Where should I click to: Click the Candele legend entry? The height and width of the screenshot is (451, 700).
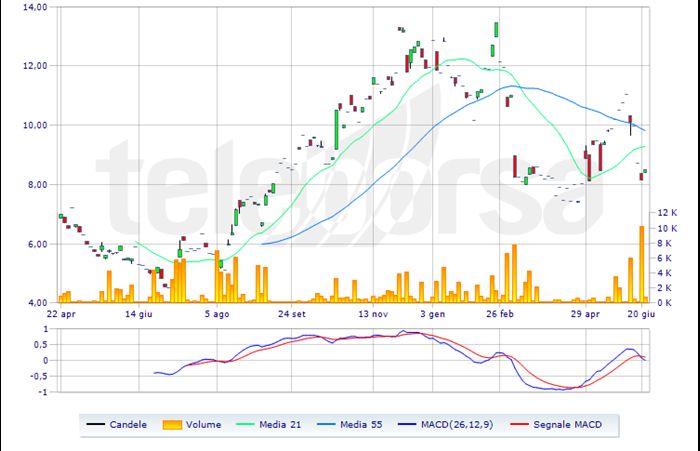coord(117,425)
